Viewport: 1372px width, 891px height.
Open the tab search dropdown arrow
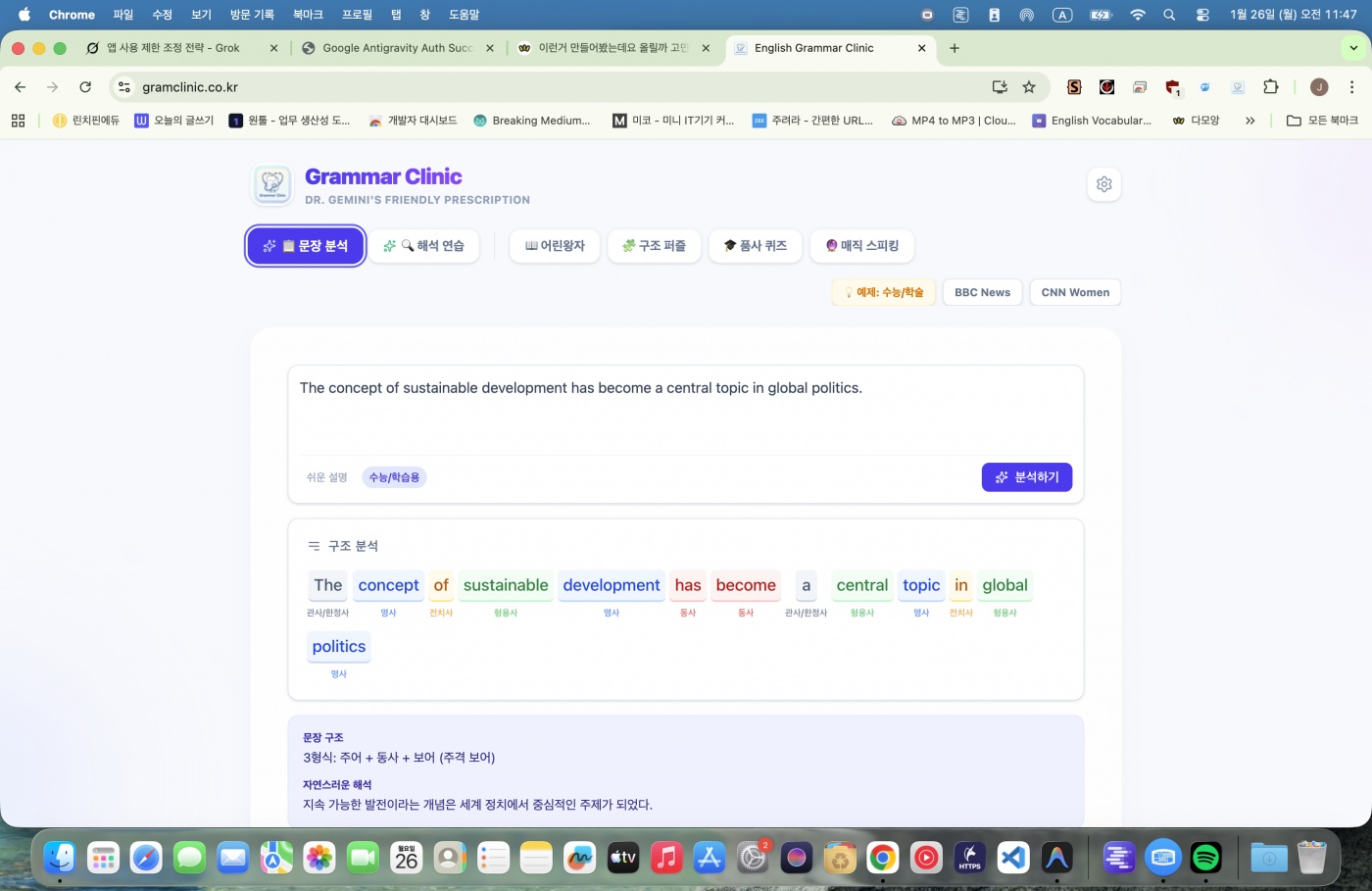(x=1353, y=48)
